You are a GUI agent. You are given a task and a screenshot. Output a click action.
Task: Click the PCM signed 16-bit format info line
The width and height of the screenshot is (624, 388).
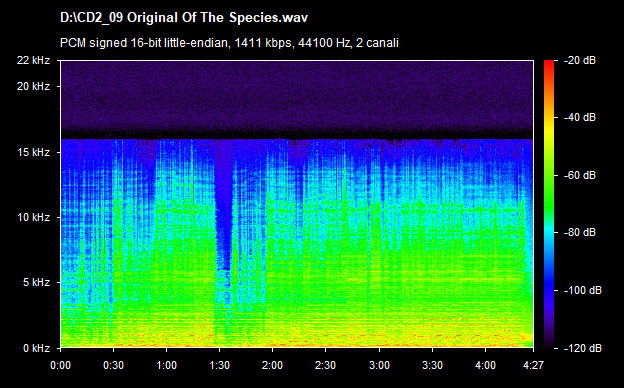coord(229,43)
